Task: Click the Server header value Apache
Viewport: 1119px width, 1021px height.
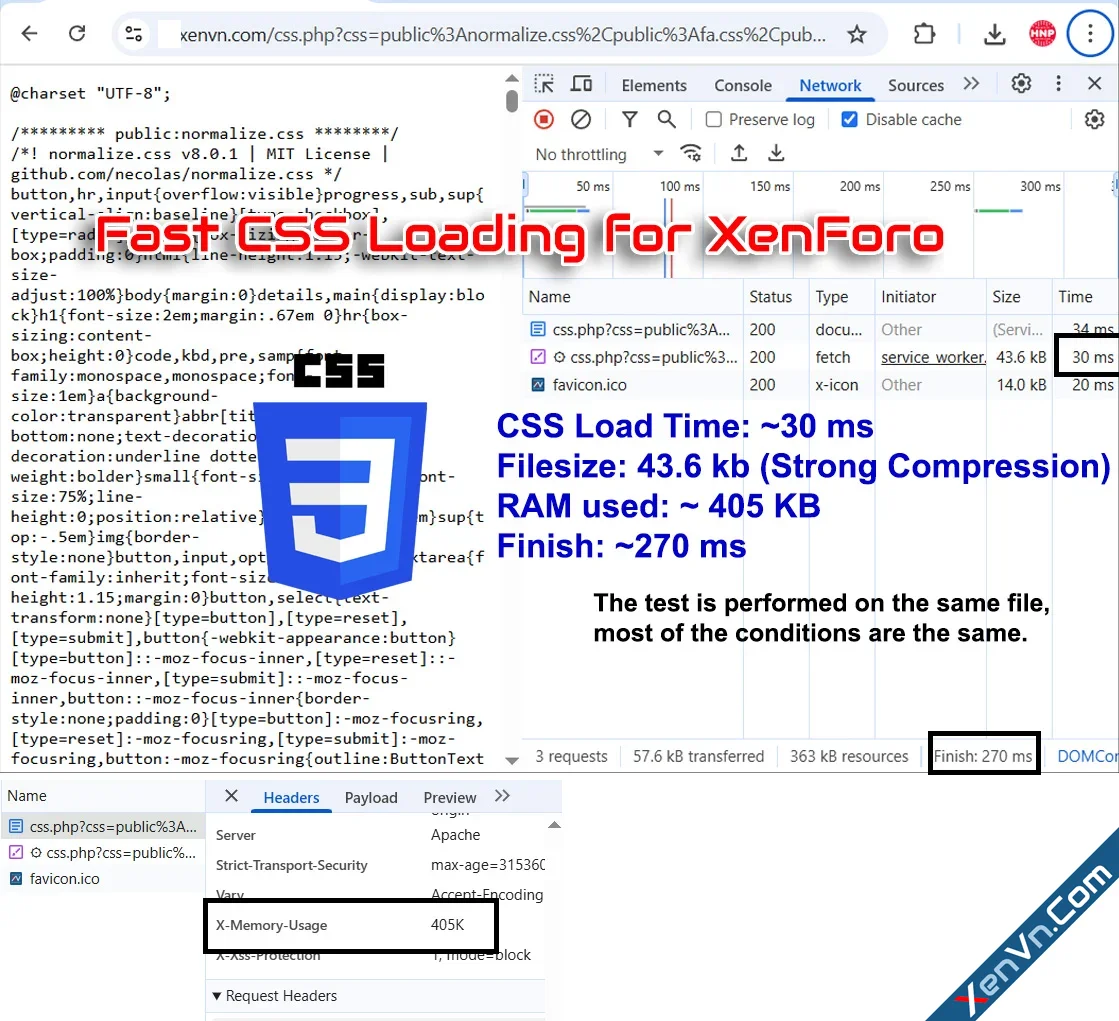Action: [455, 835]
